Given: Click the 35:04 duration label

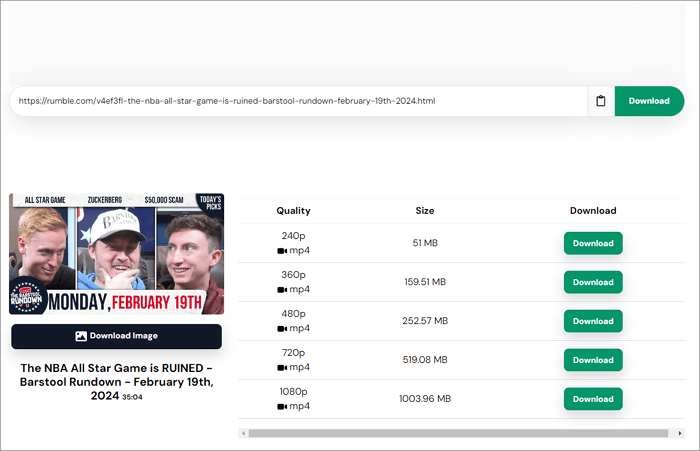Looking at the screenshot, I should [132, 397].
